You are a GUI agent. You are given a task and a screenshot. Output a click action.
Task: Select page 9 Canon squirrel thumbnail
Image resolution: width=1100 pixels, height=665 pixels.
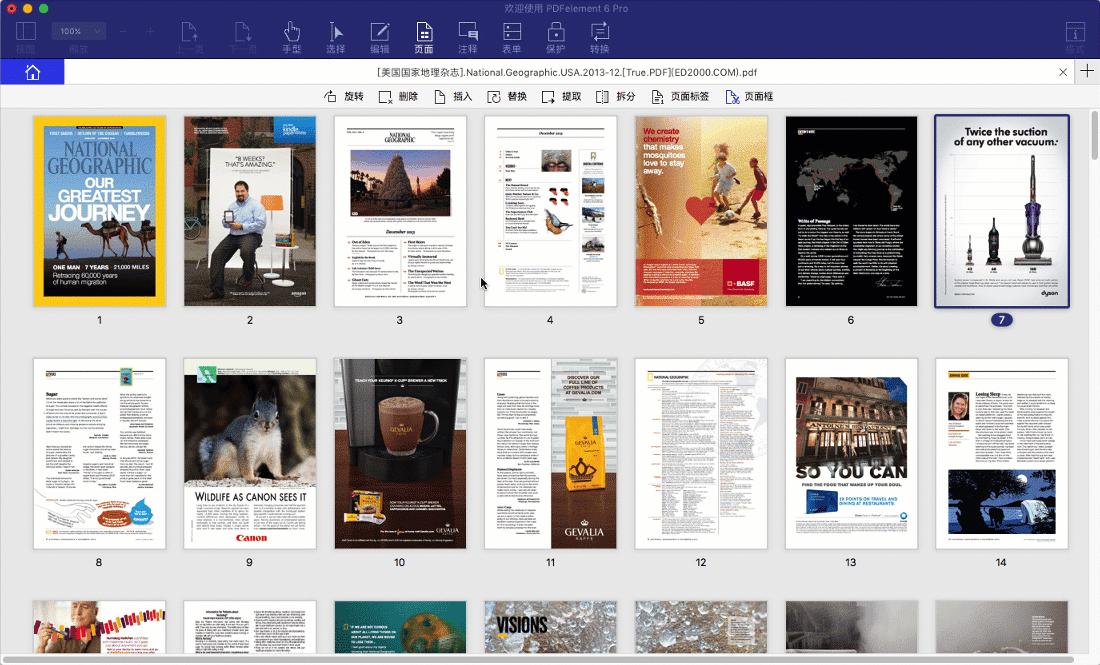(250, 454)
